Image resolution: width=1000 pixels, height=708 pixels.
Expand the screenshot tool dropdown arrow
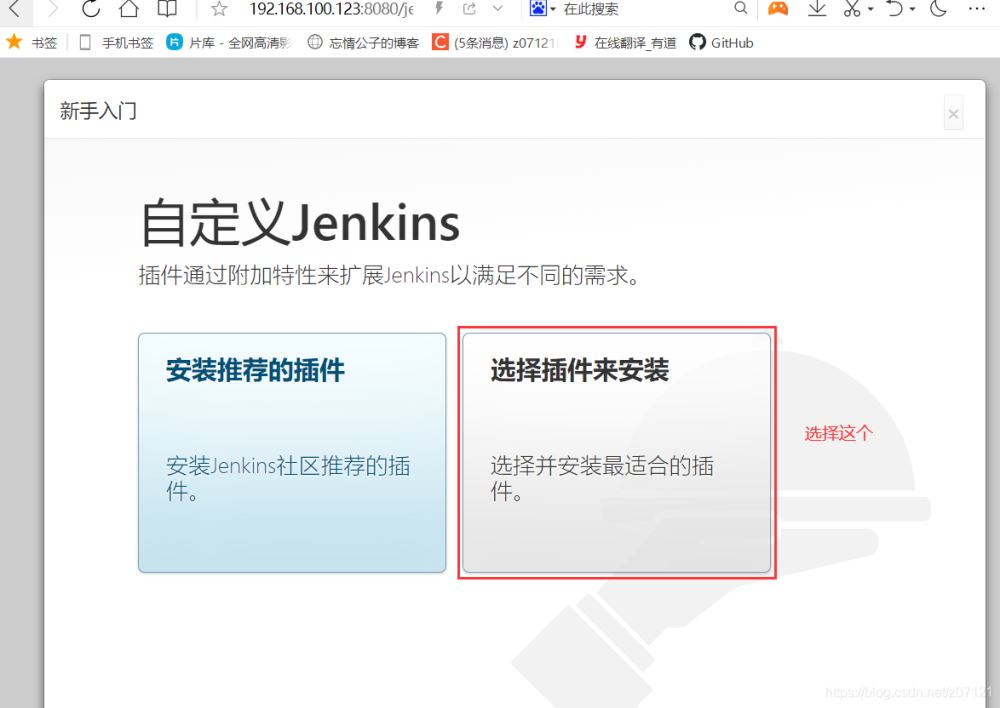click(871, 9)
